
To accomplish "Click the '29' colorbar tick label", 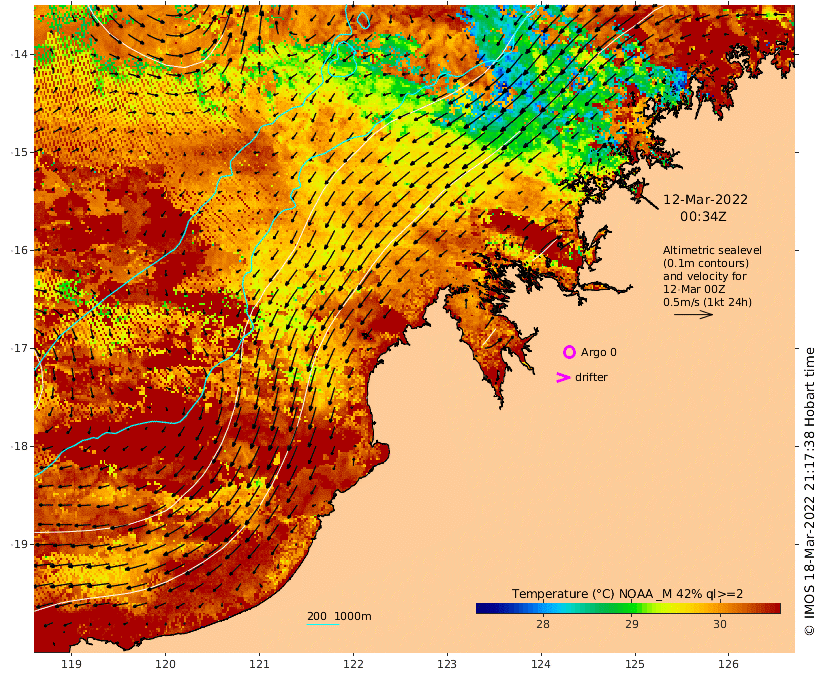I will (632, 624).
